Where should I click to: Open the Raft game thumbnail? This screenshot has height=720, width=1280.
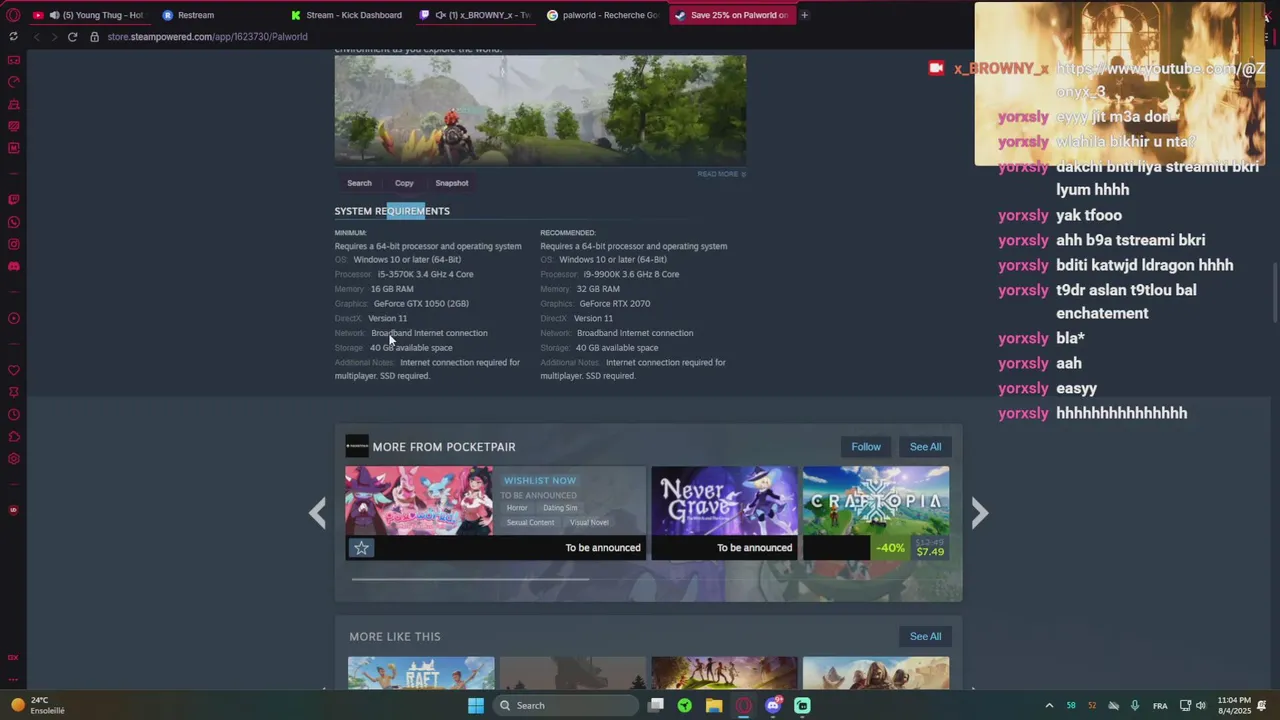coord(421,673)
